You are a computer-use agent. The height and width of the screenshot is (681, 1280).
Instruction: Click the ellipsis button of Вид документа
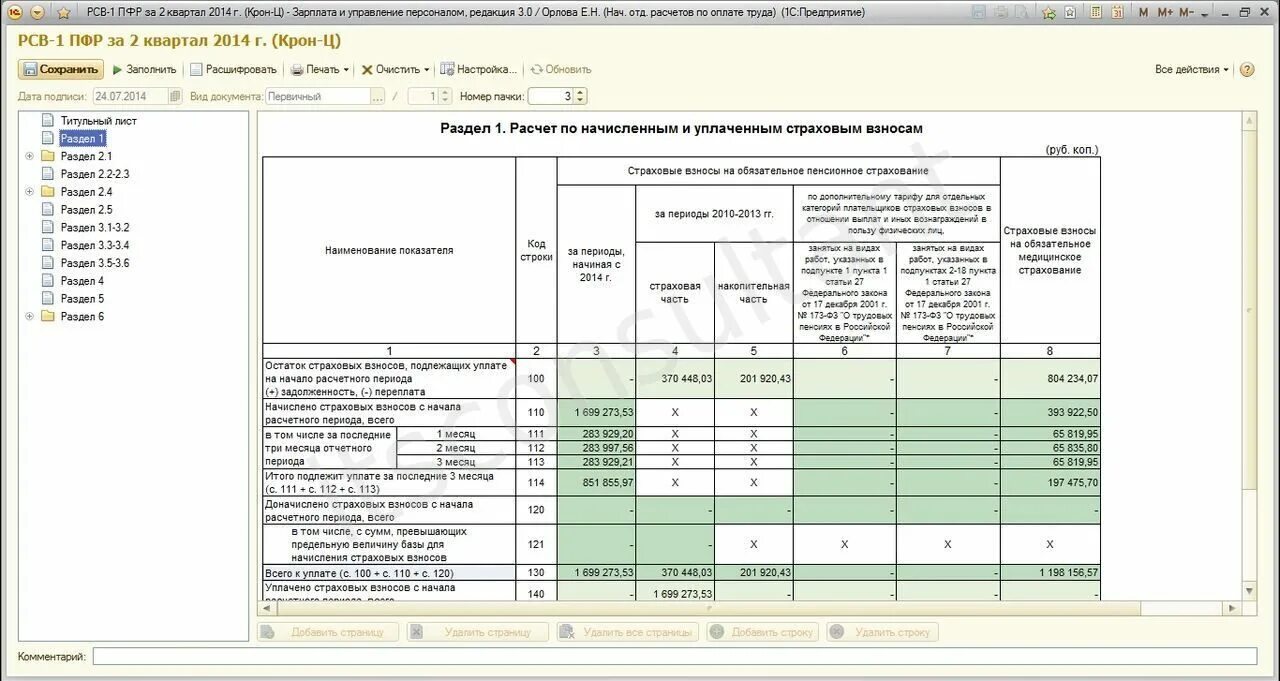377,96
